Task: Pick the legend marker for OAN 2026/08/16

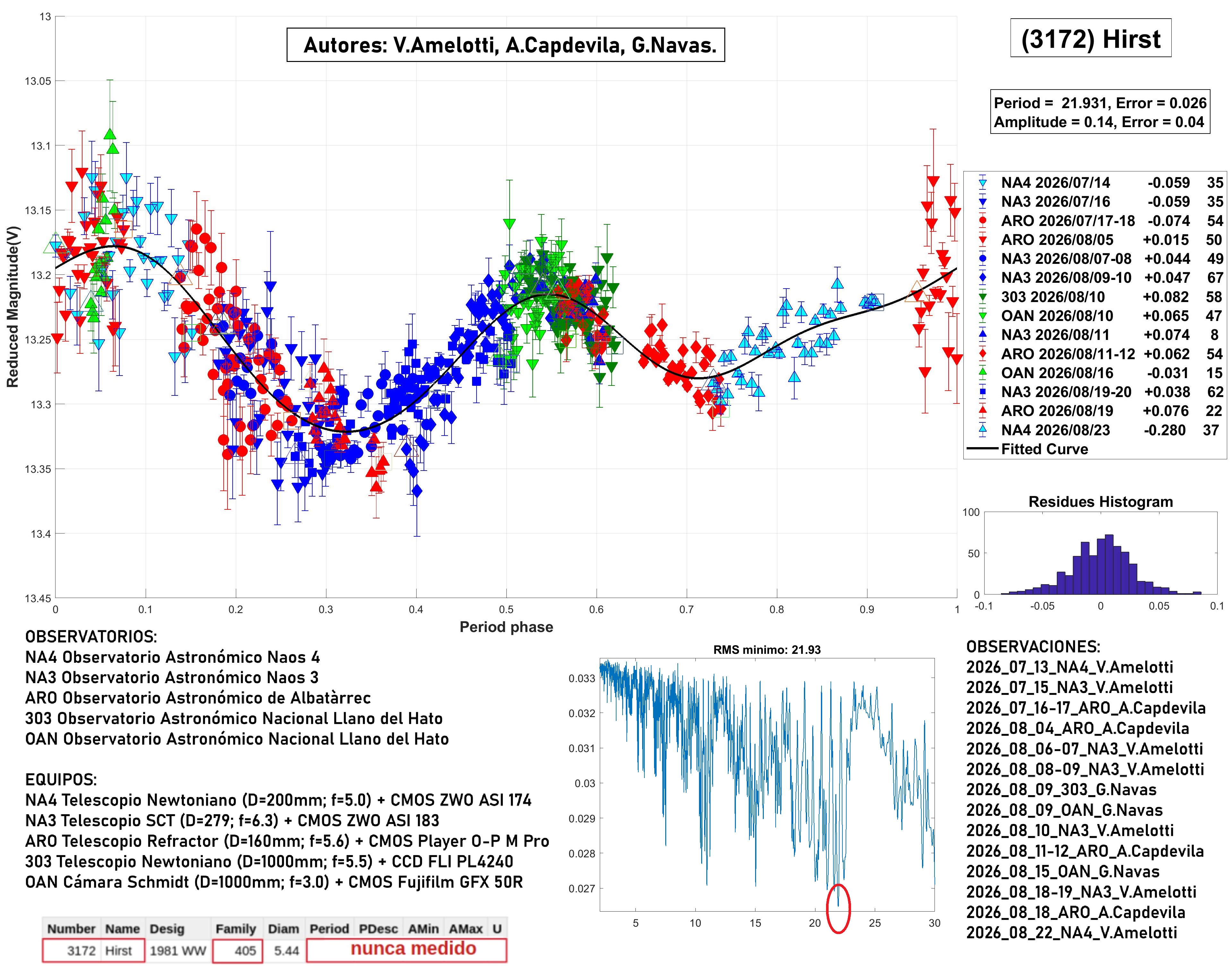Action: 983,373
